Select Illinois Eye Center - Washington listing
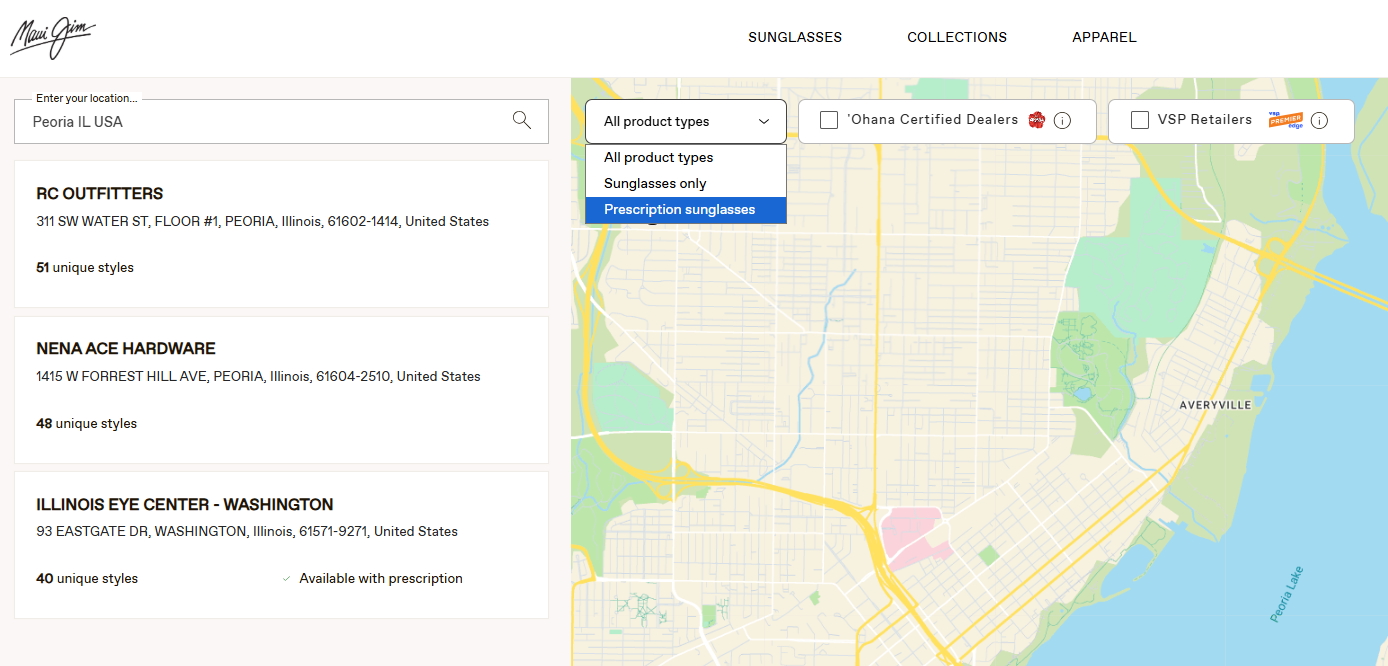Viewport: 1388px width, 666px height. click(185, 505)
